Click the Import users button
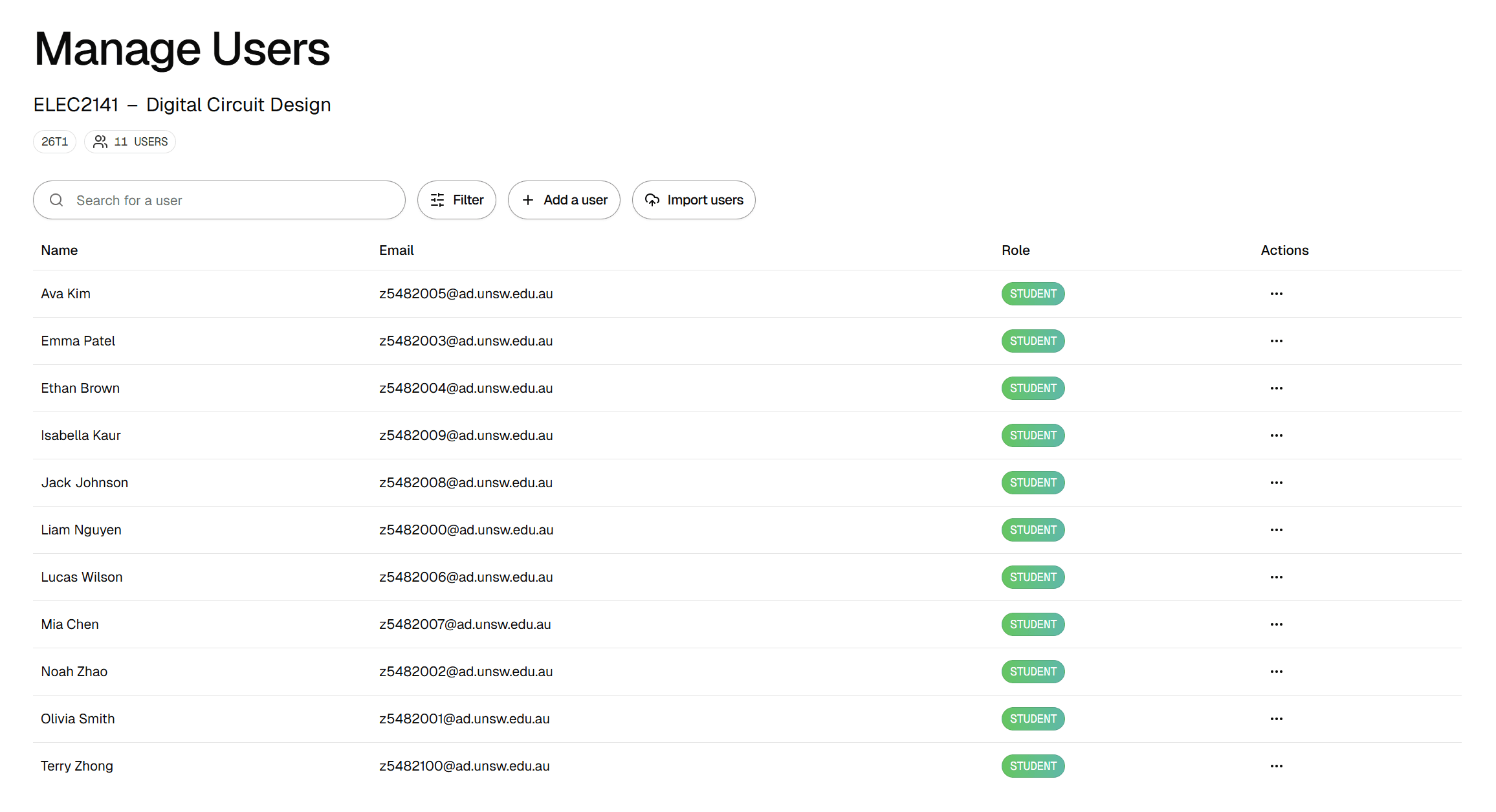This screenshot has width=1496, height=812. point(694,200)
